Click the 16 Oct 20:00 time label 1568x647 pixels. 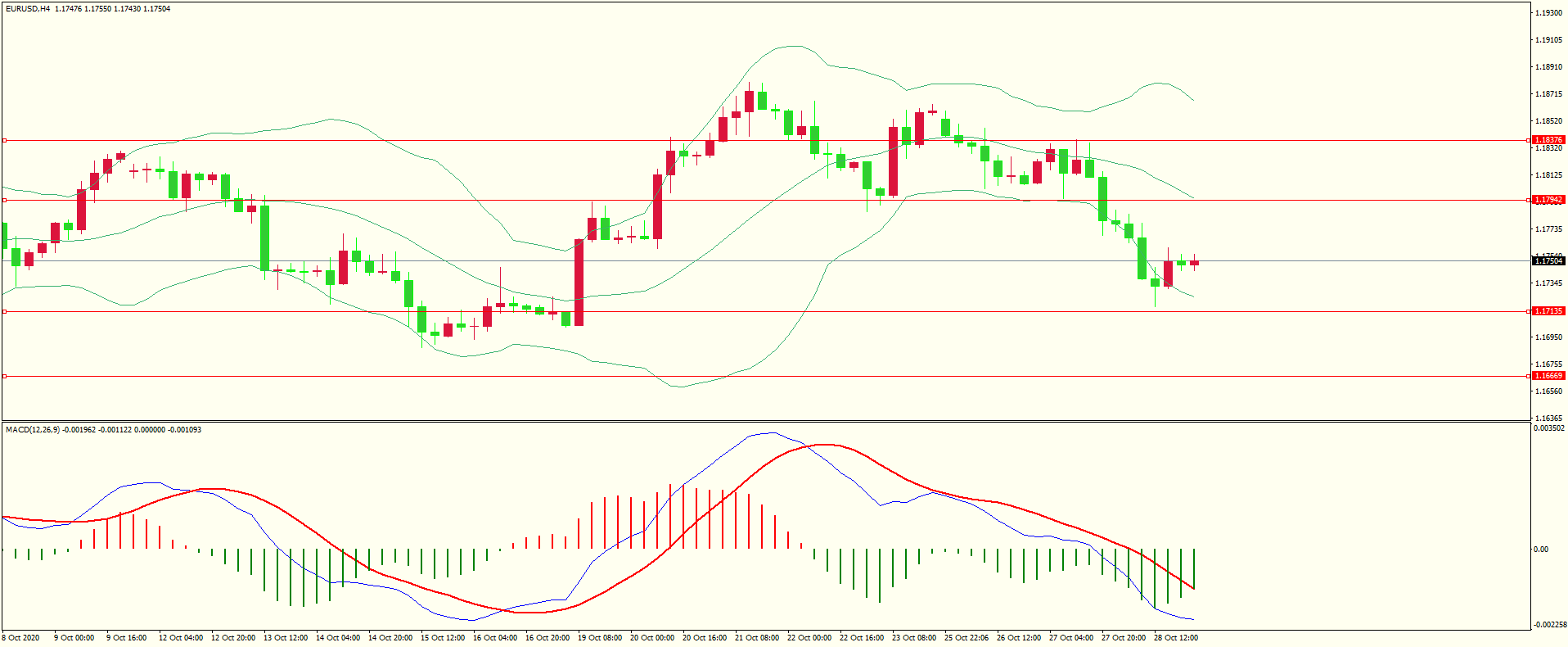(547, 638)
